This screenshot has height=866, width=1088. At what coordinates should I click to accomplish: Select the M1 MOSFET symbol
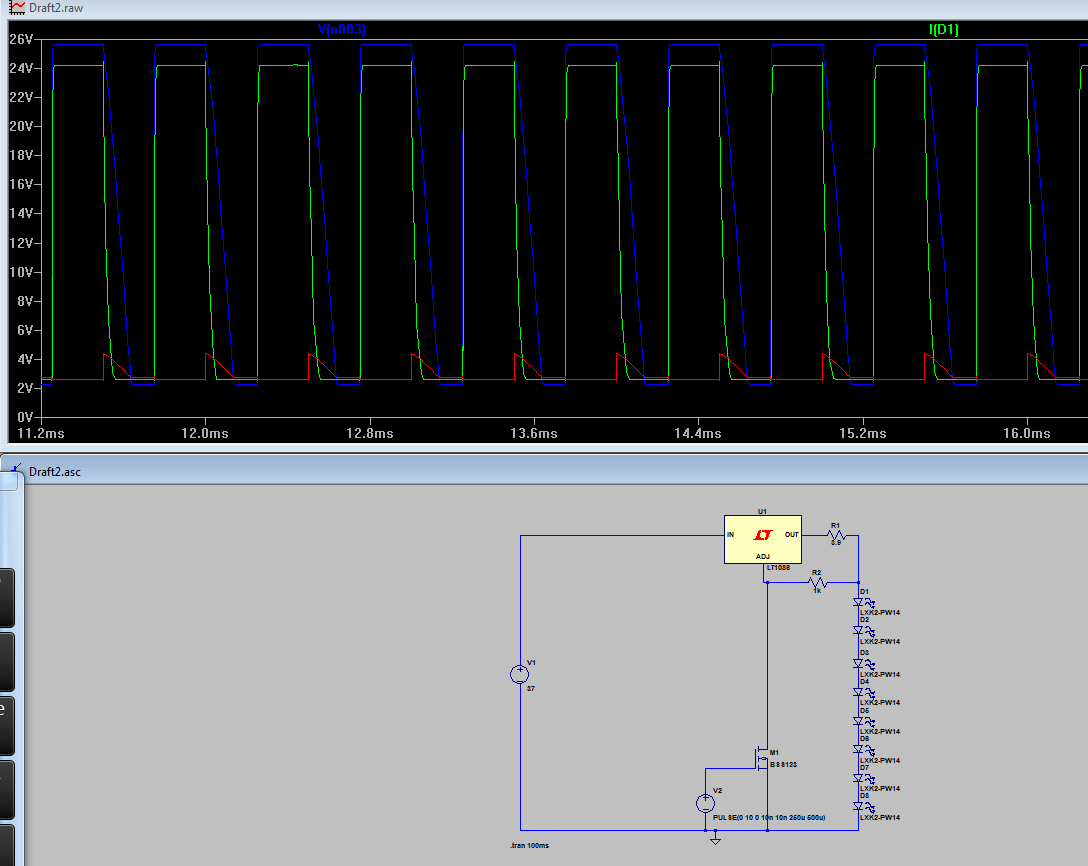761,759
